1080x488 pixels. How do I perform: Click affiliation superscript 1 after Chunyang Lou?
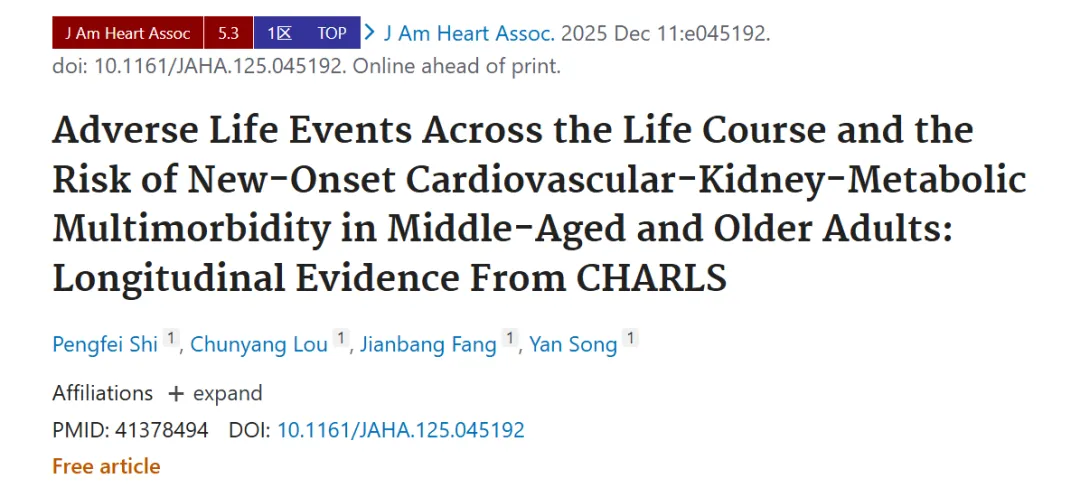(x=340, y=338)
